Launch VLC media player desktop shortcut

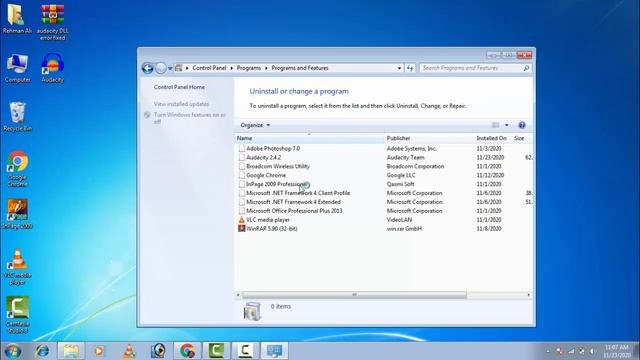17,267
